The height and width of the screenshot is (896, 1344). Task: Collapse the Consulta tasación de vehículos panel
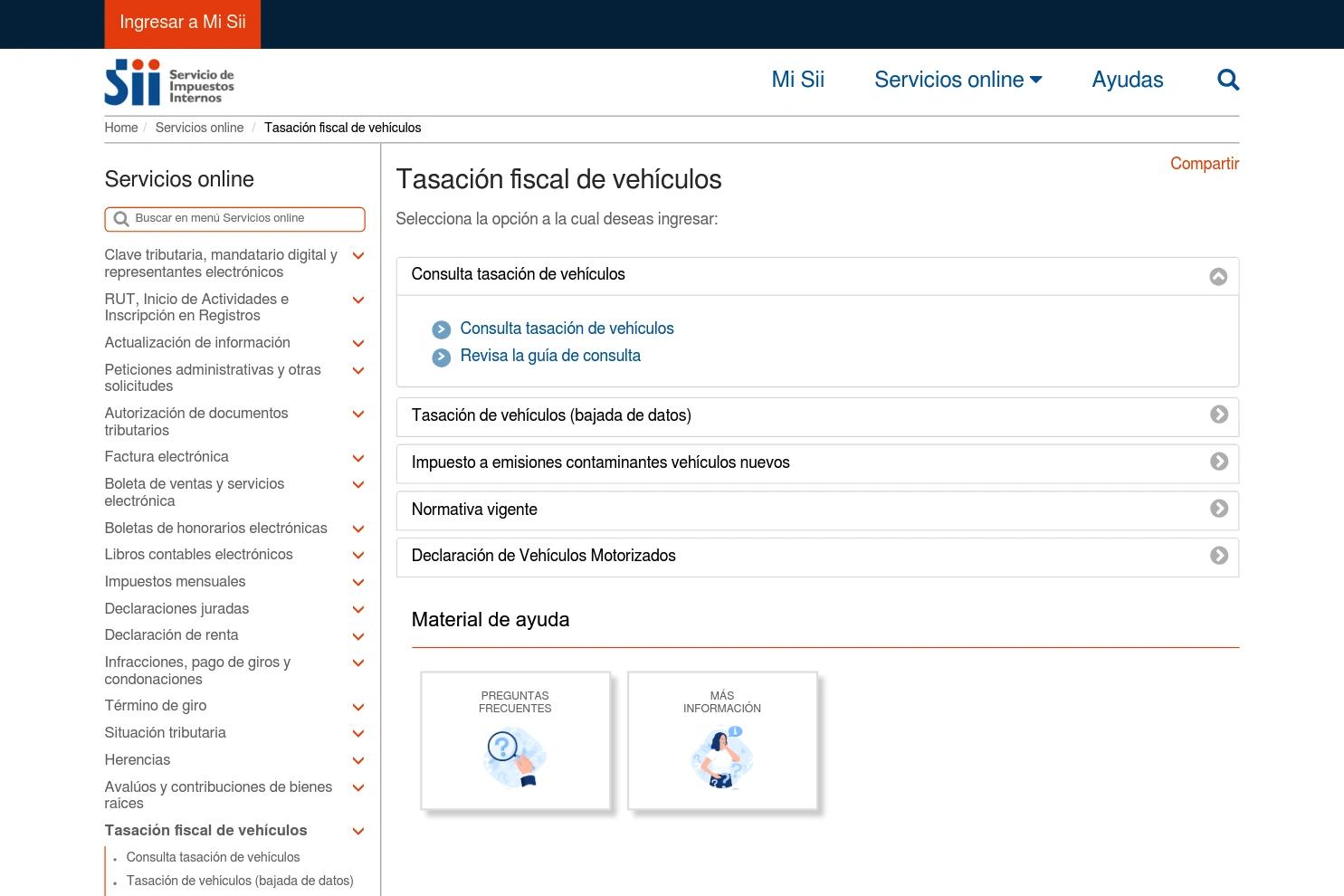pyautogui.click(x=1218, y=276)
